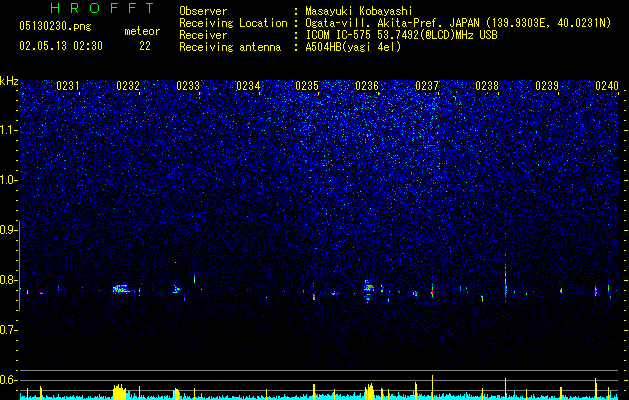Click the "Receiving antenna" label

click(230, 47)
